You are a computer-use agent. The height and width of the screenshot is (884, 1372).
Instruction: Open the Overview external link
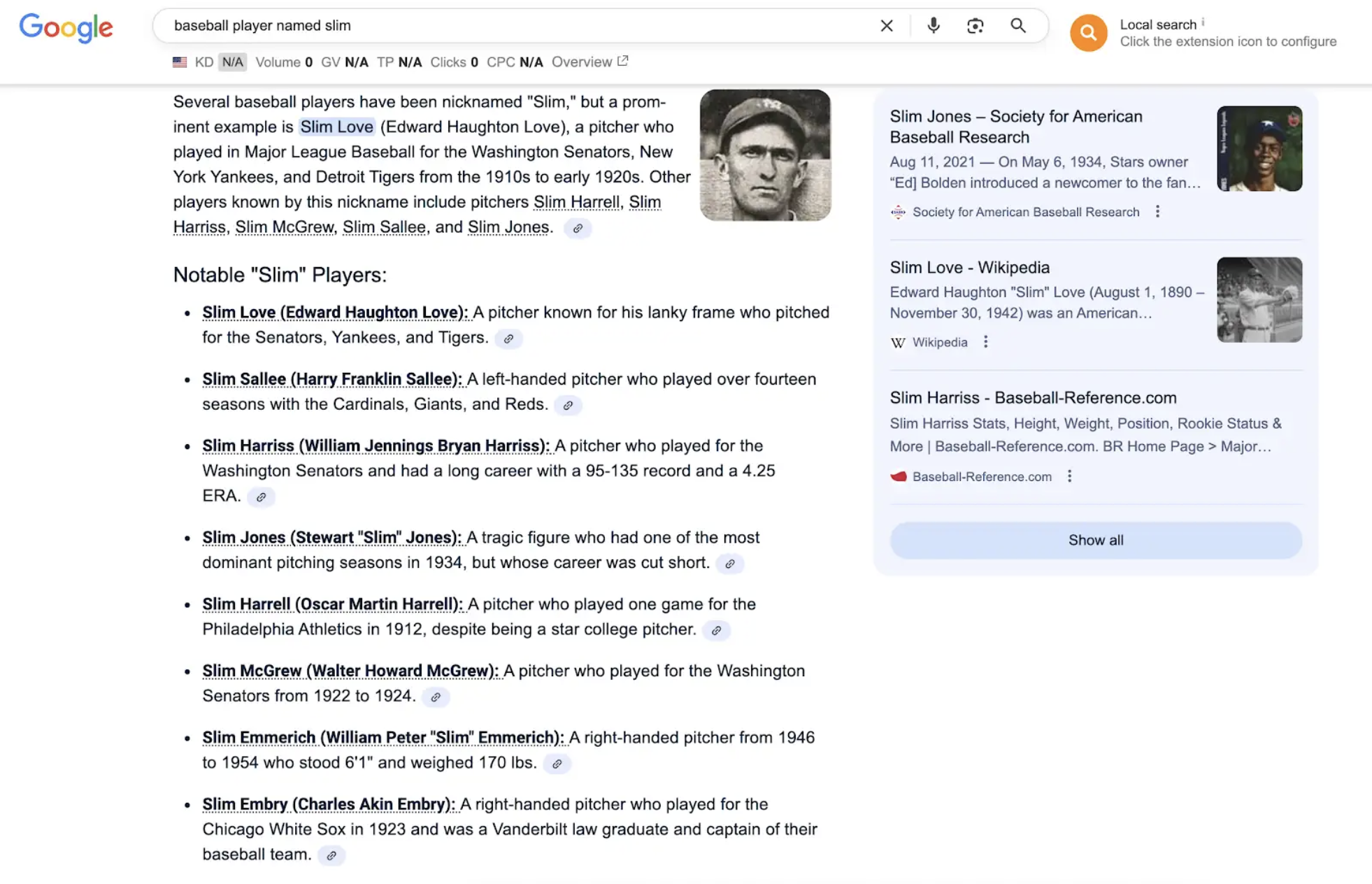[x=589, y=62]
